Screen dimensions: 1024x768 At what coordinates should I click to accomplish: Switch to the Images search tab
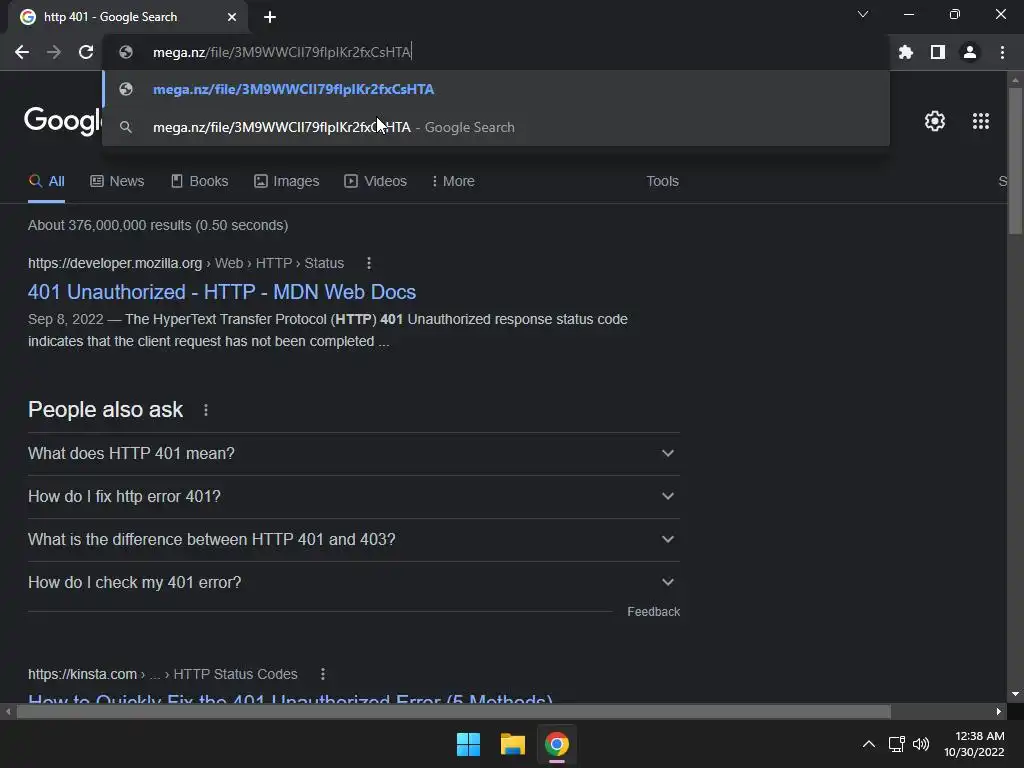[x=287, y=181]
